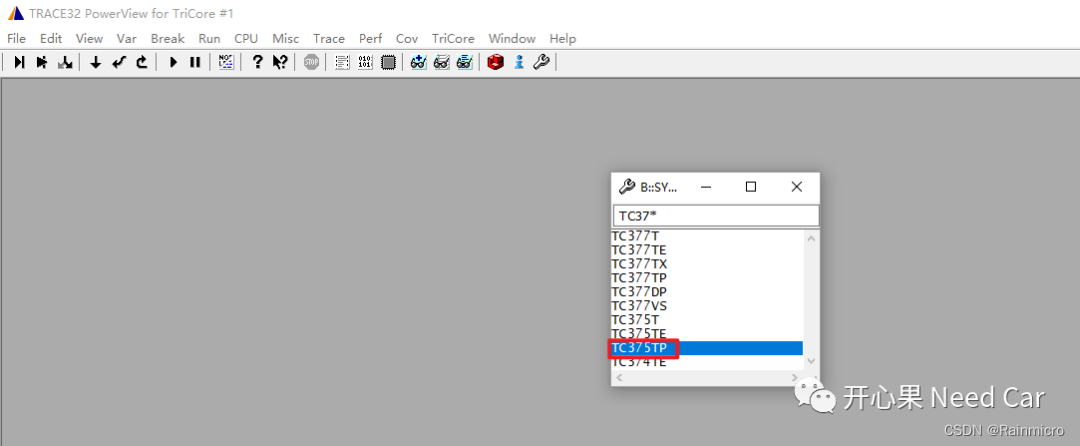The height and width of the screenshot is (446, 1080).
Task: Click the down-arrow Return toolbar icon
Action: coord(96,63)
